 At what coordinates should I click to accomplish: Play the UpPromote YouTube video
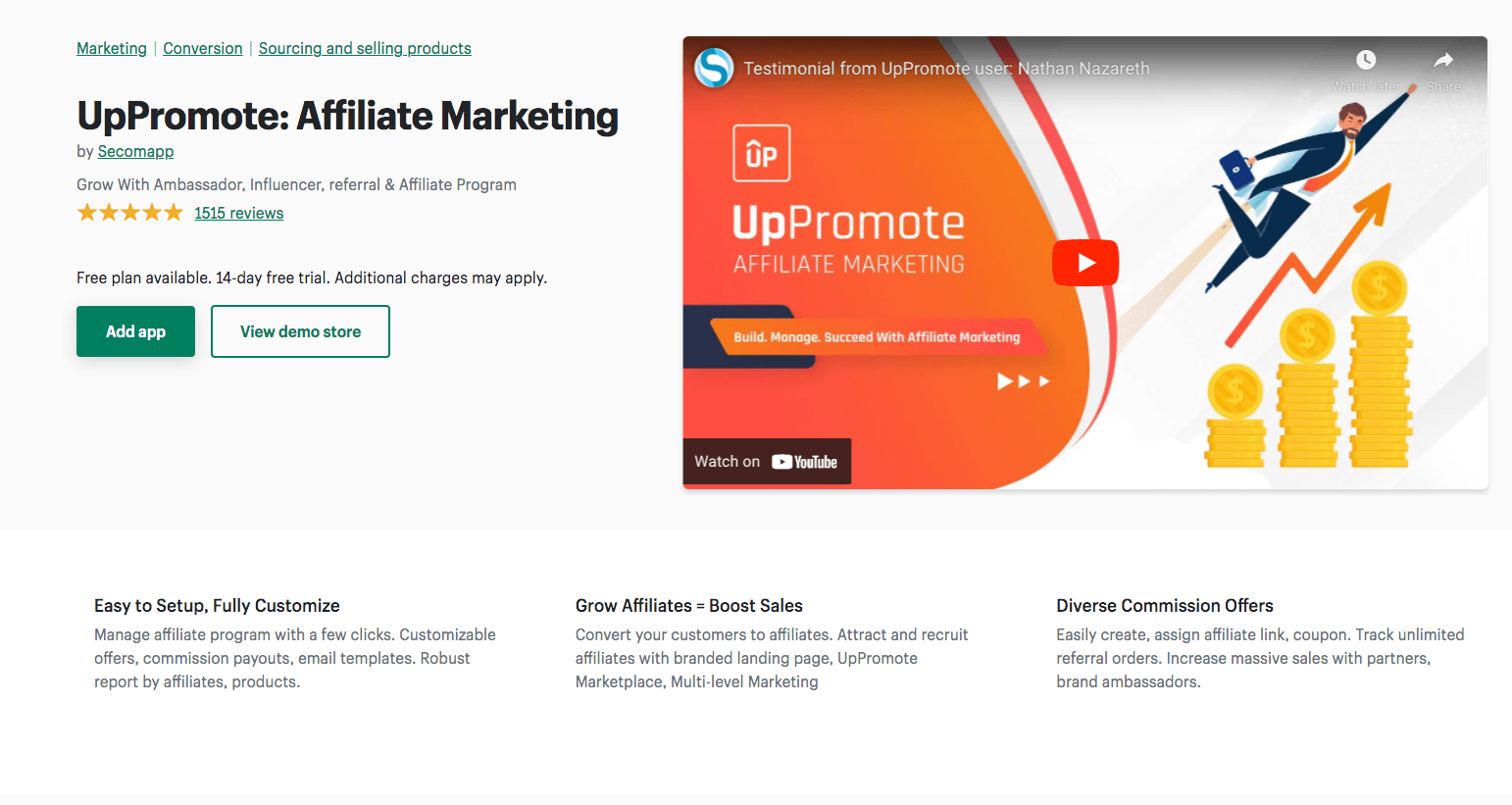click(x=1085, y=263)
